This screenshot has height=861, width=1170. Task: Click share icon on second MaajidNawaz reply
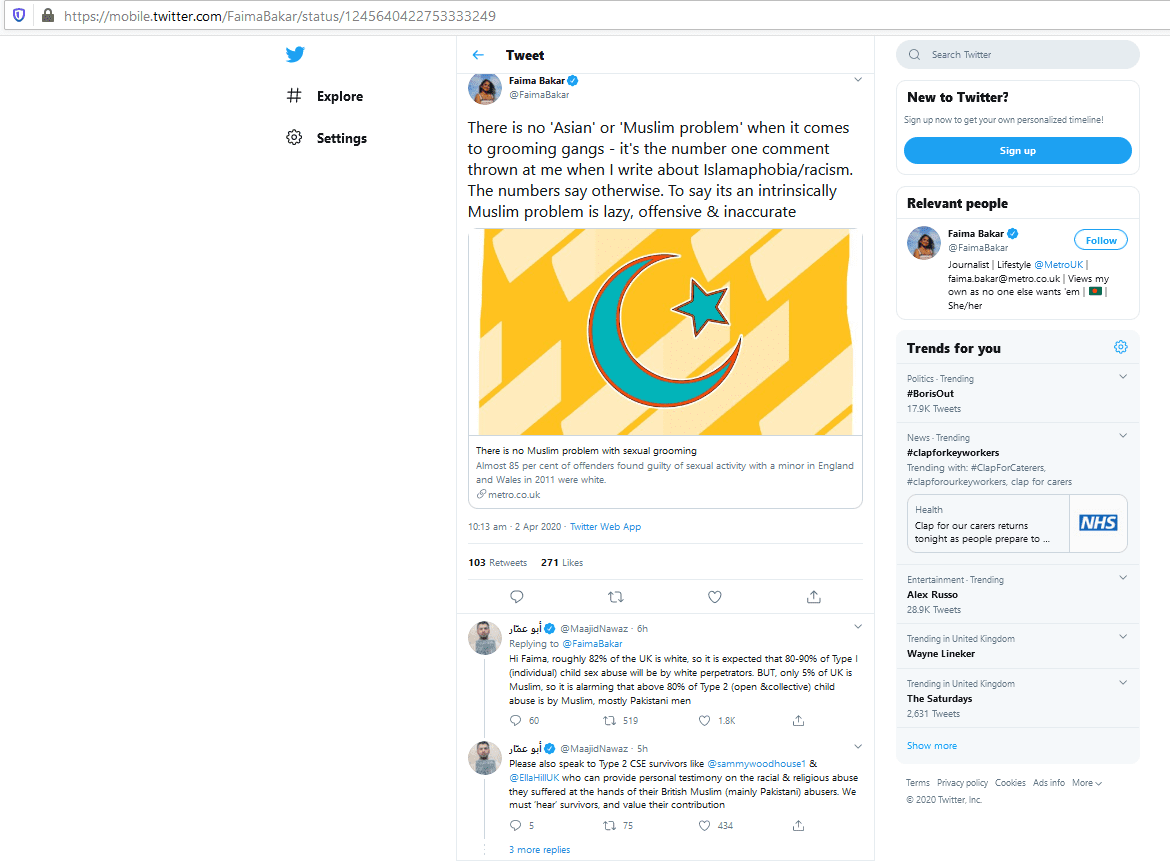click(798, 825)
